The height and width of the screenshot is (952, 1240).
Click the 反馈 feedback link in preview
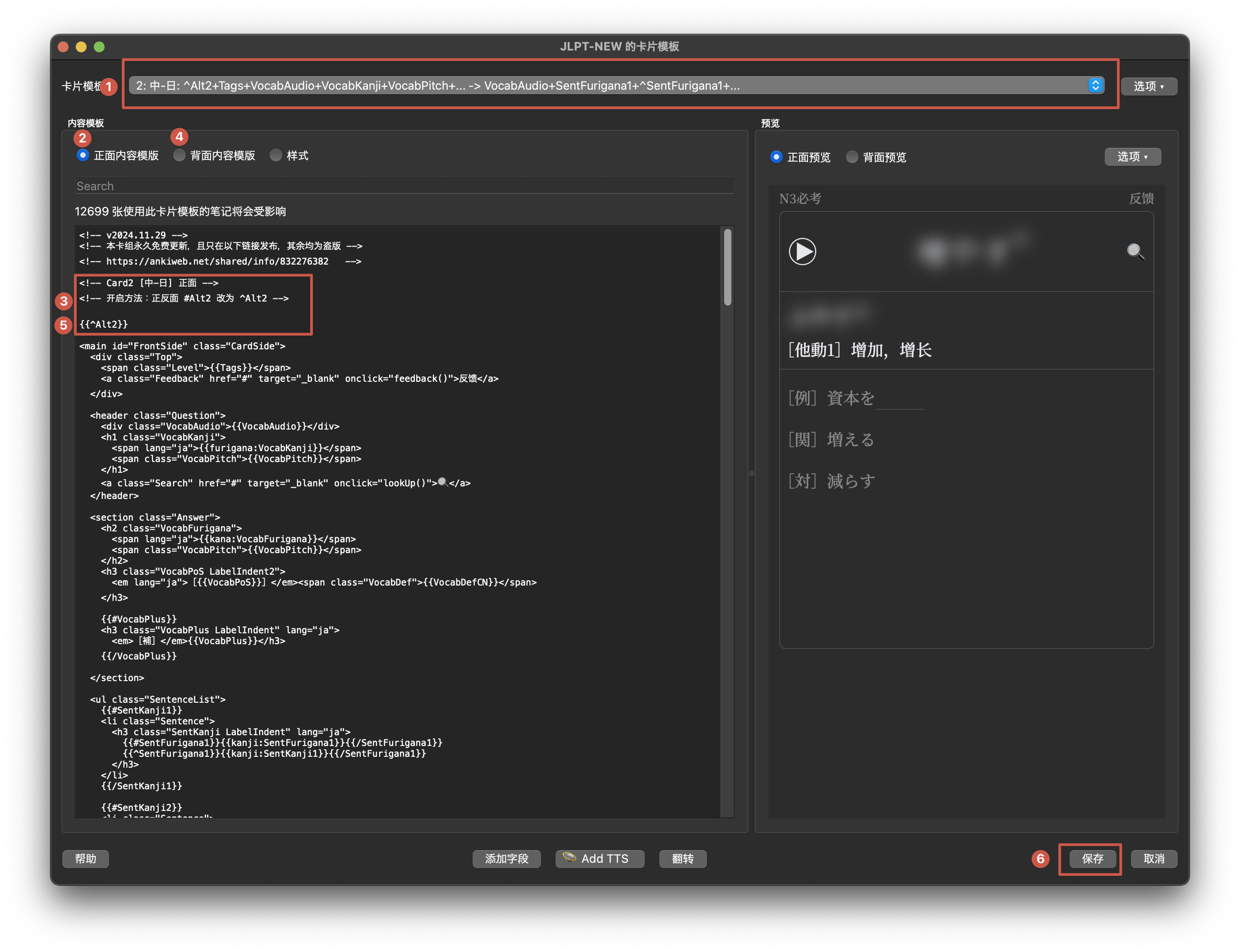(x=1141, y=198)
